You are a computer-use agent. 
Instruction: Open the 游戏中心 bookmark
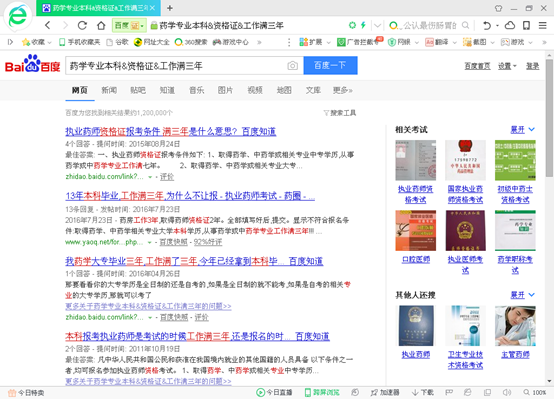231,42
